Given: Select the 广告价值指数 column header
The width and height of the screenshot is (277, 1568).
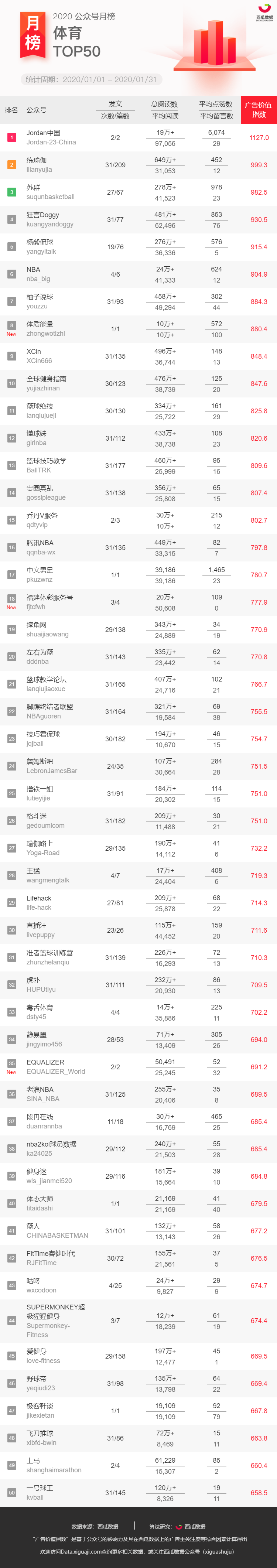Looking at the screenshot, I should (x=259, y=110).
